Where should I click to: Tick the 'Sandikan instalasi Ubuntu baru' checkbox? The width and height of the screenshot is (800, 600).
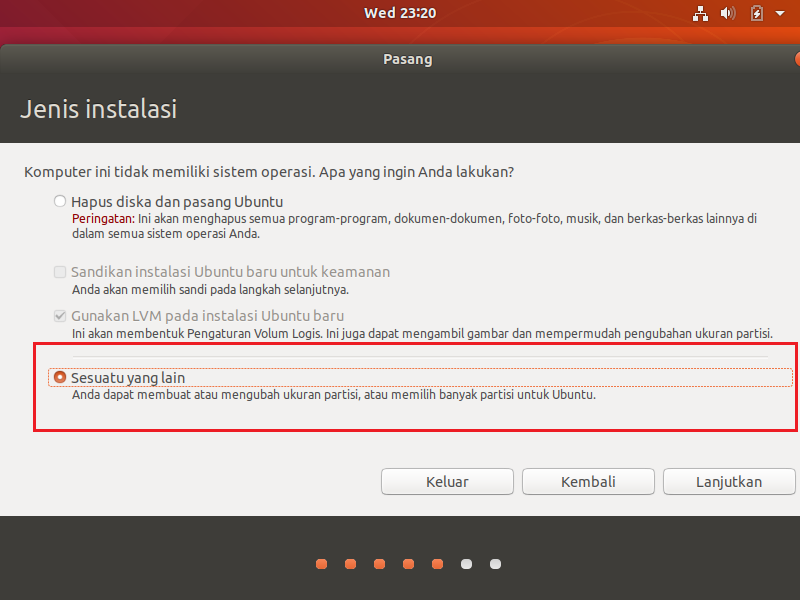60,271
